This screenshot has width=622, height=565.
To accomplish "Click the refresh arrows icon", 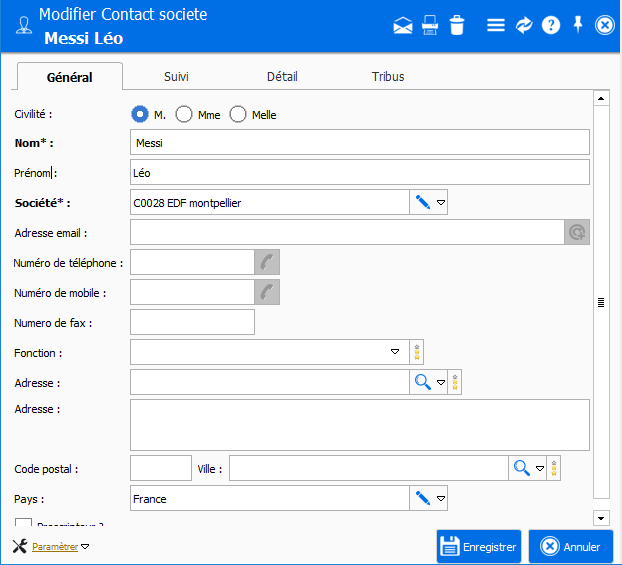I will 524,26.
